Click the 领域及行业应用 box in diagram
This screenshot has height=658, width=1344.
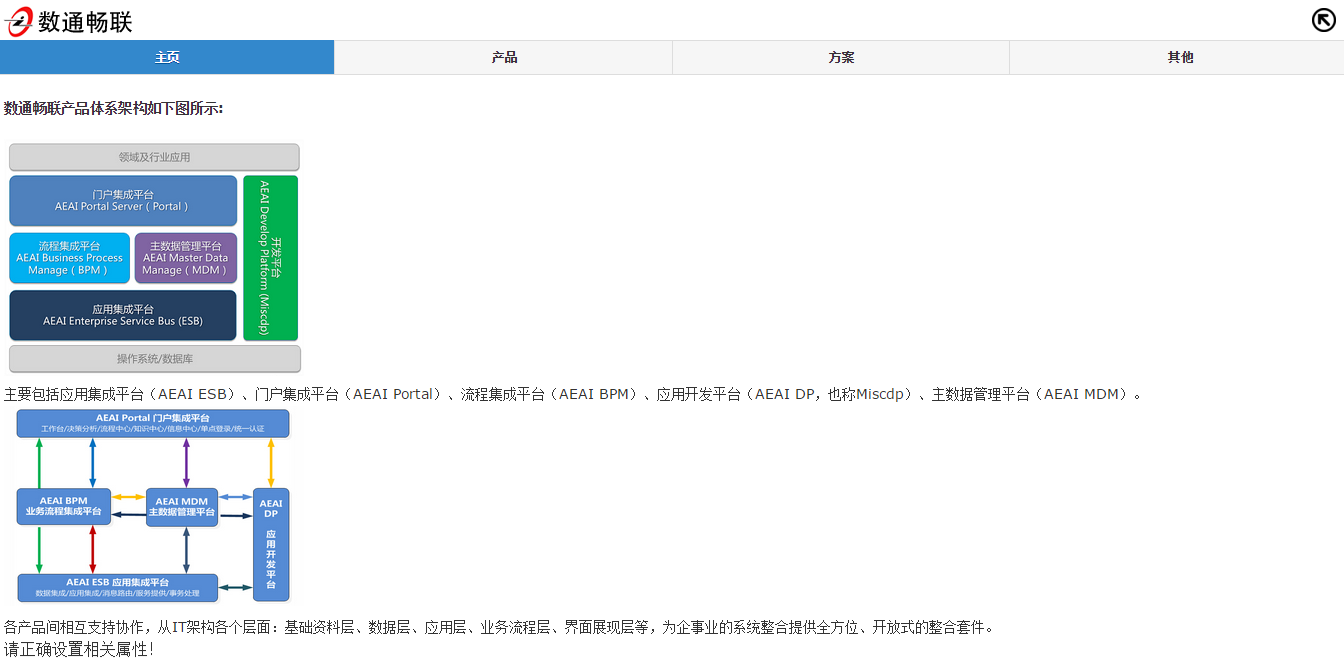[x=154, y=157]
